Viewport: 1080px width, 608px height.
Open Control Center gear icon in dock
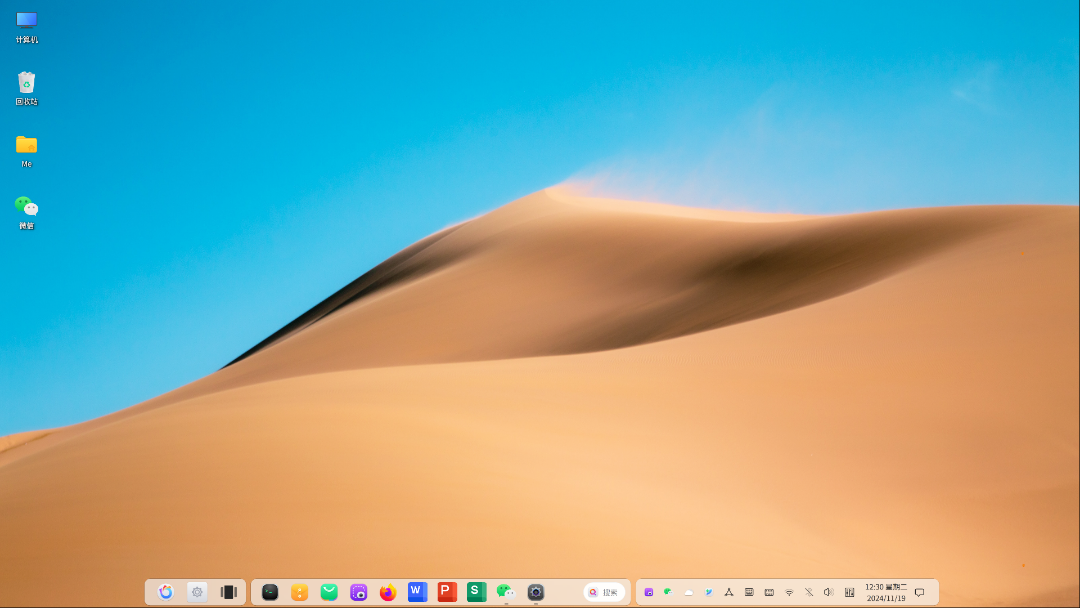[x=197, y=592]
